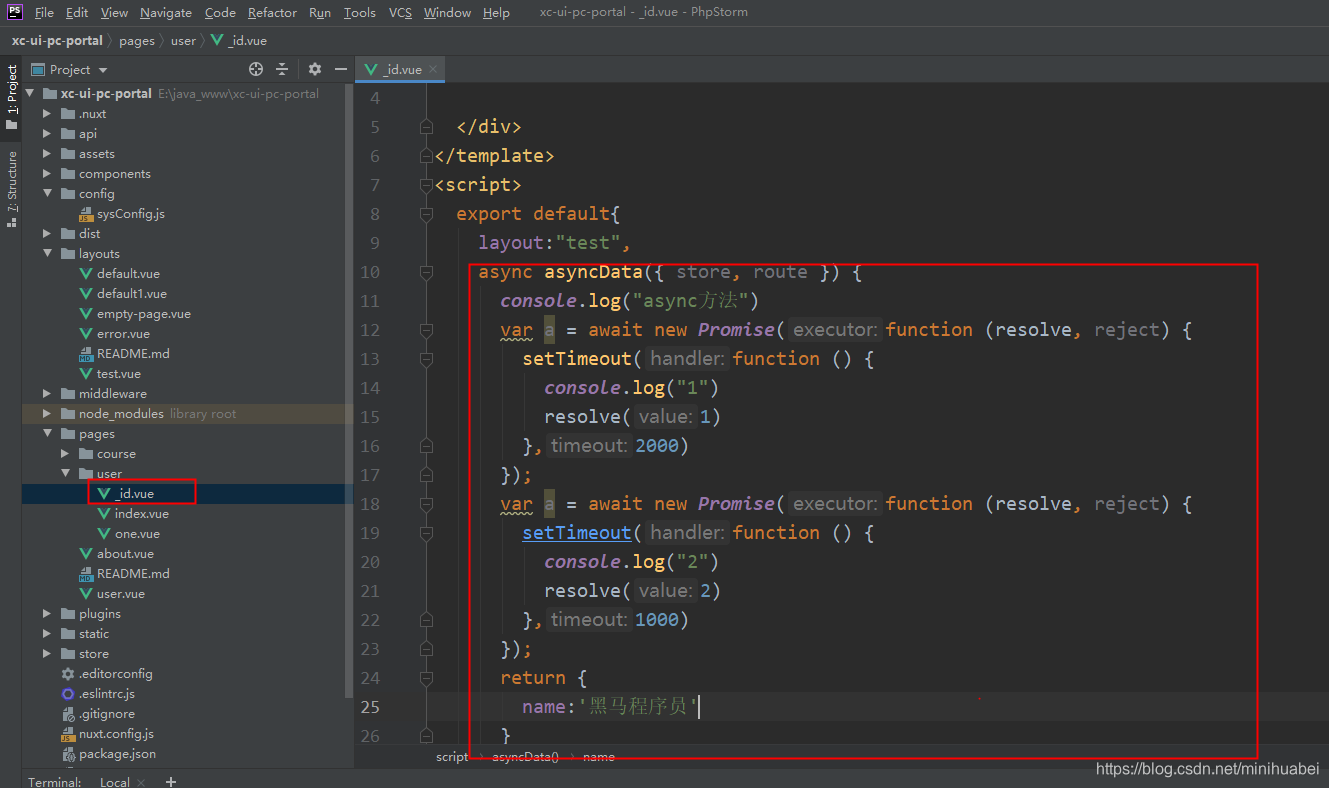
Task: Close the Local terminal tab
Action: (141, 782)
